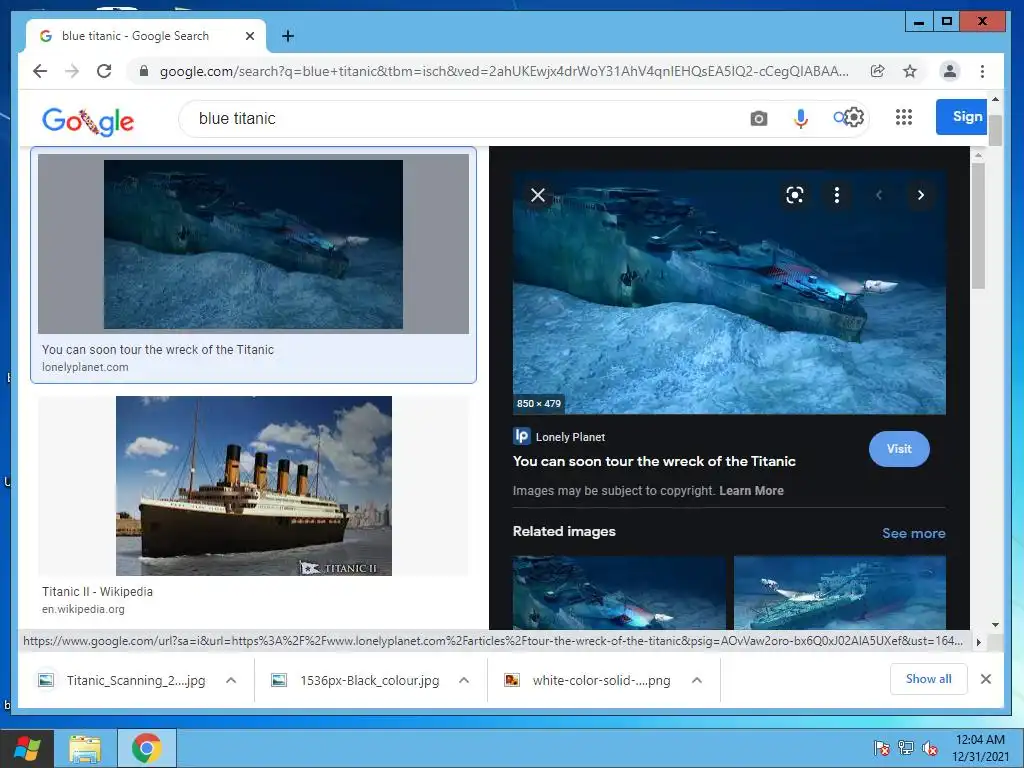Close the image preview panel

pyautogui.click(x=537, y=195)
